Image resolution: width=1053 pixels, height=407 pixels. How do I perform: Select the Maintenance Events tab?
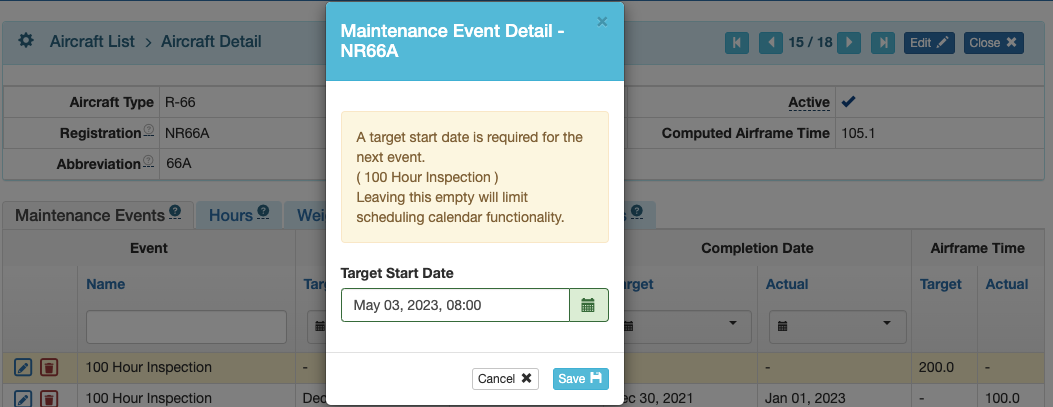98,215
